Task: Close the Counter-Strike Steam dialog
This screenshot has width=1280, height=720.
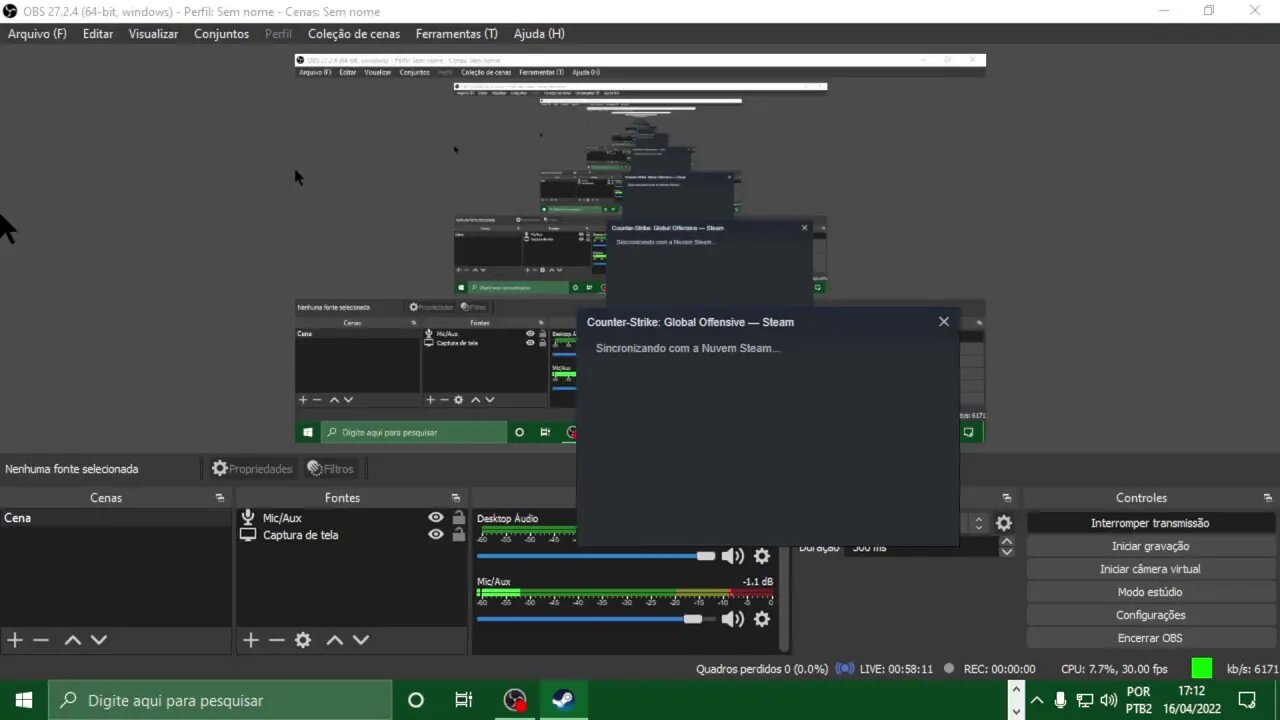Action: point(943,322)
